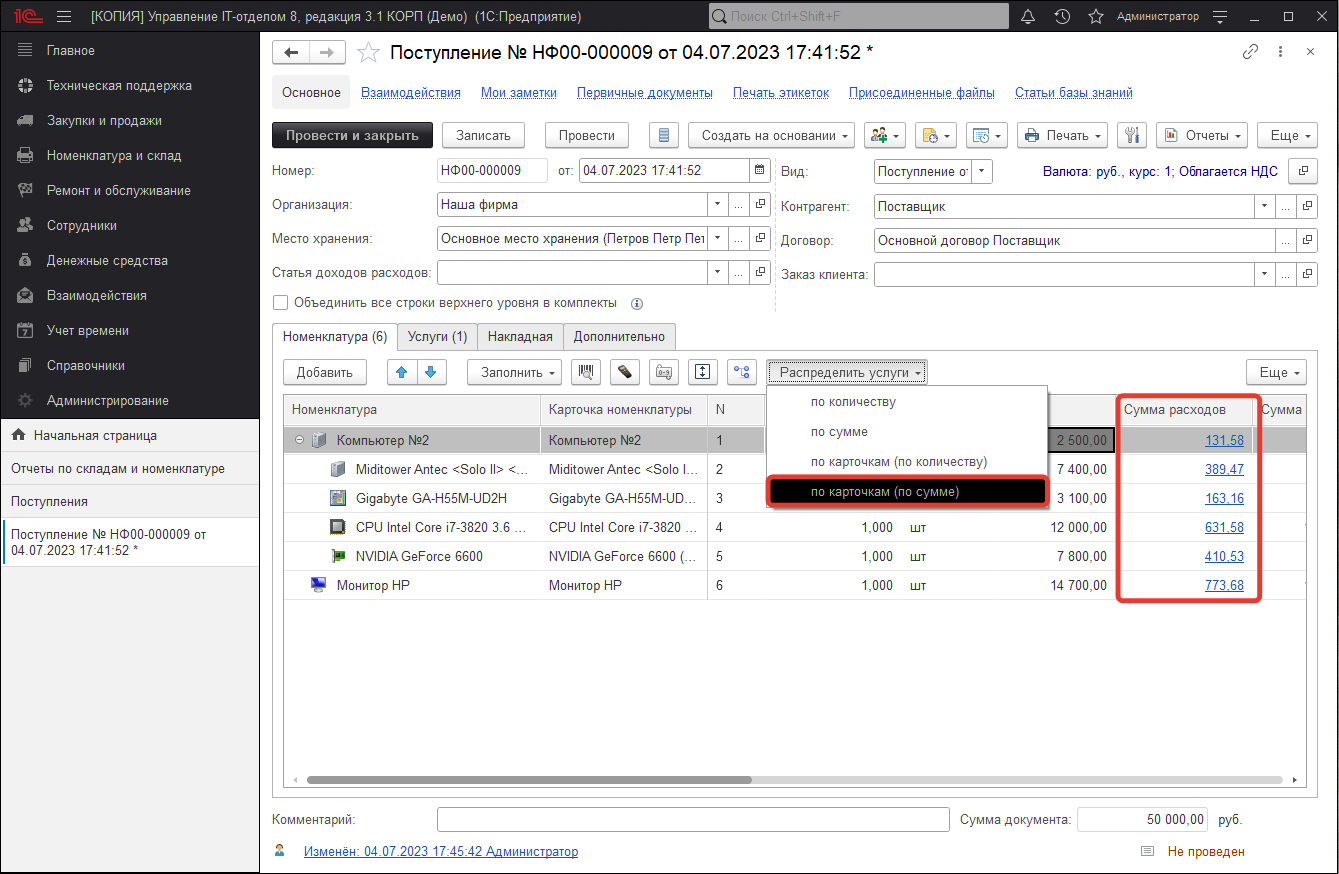
Task: Move row down with blue arrow
Action: (431, 372)
